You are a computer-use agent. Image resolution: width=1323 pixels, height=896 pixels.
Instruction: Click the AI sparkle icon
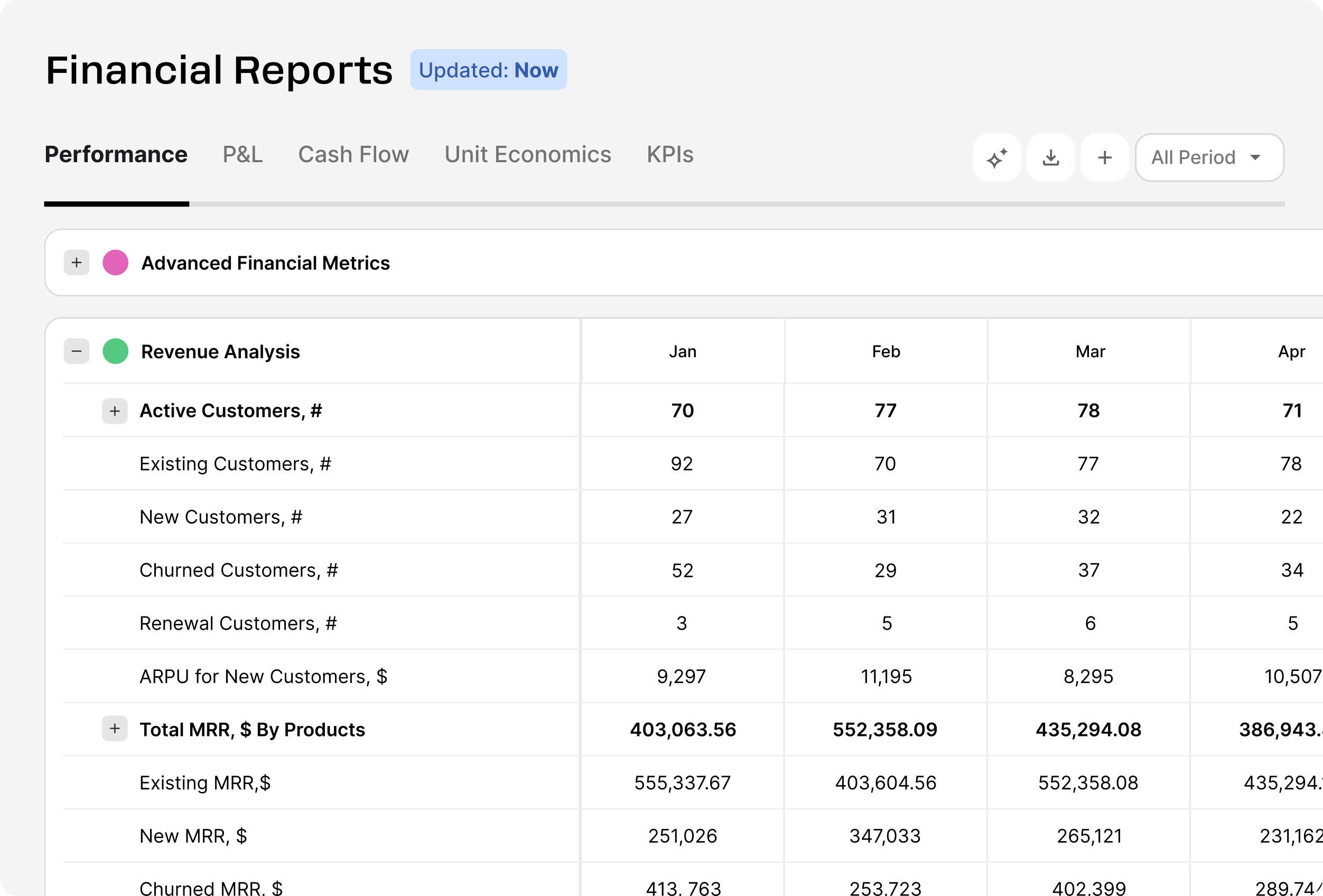pos(996,157)
